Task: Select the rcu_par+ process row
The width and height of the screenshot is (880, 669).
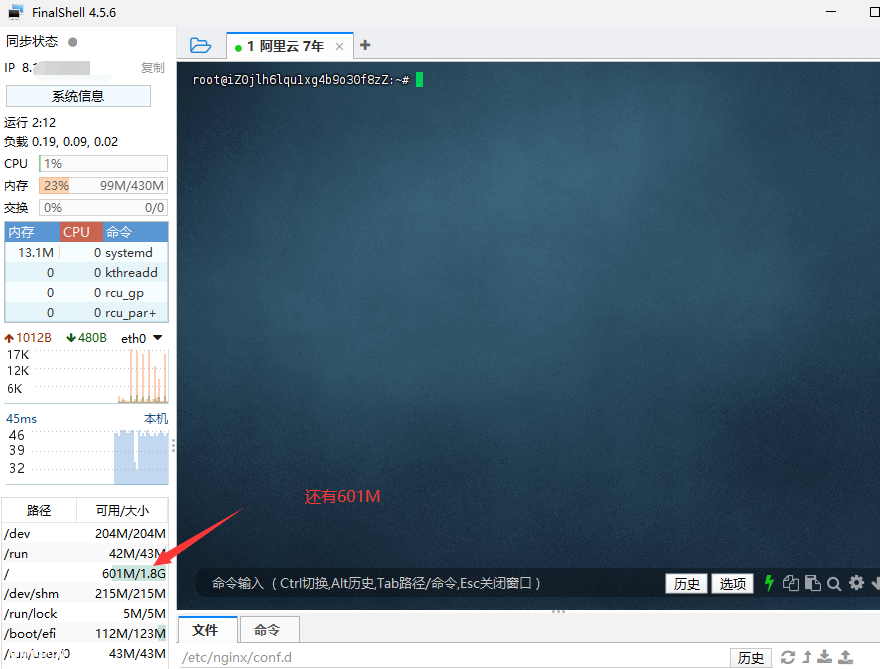Action: 86,313
